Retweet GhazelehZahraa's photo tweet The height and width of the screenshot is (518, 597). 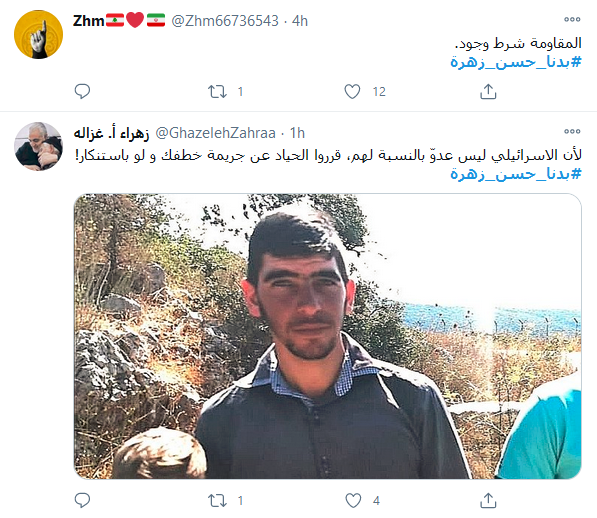click(217, 500)
